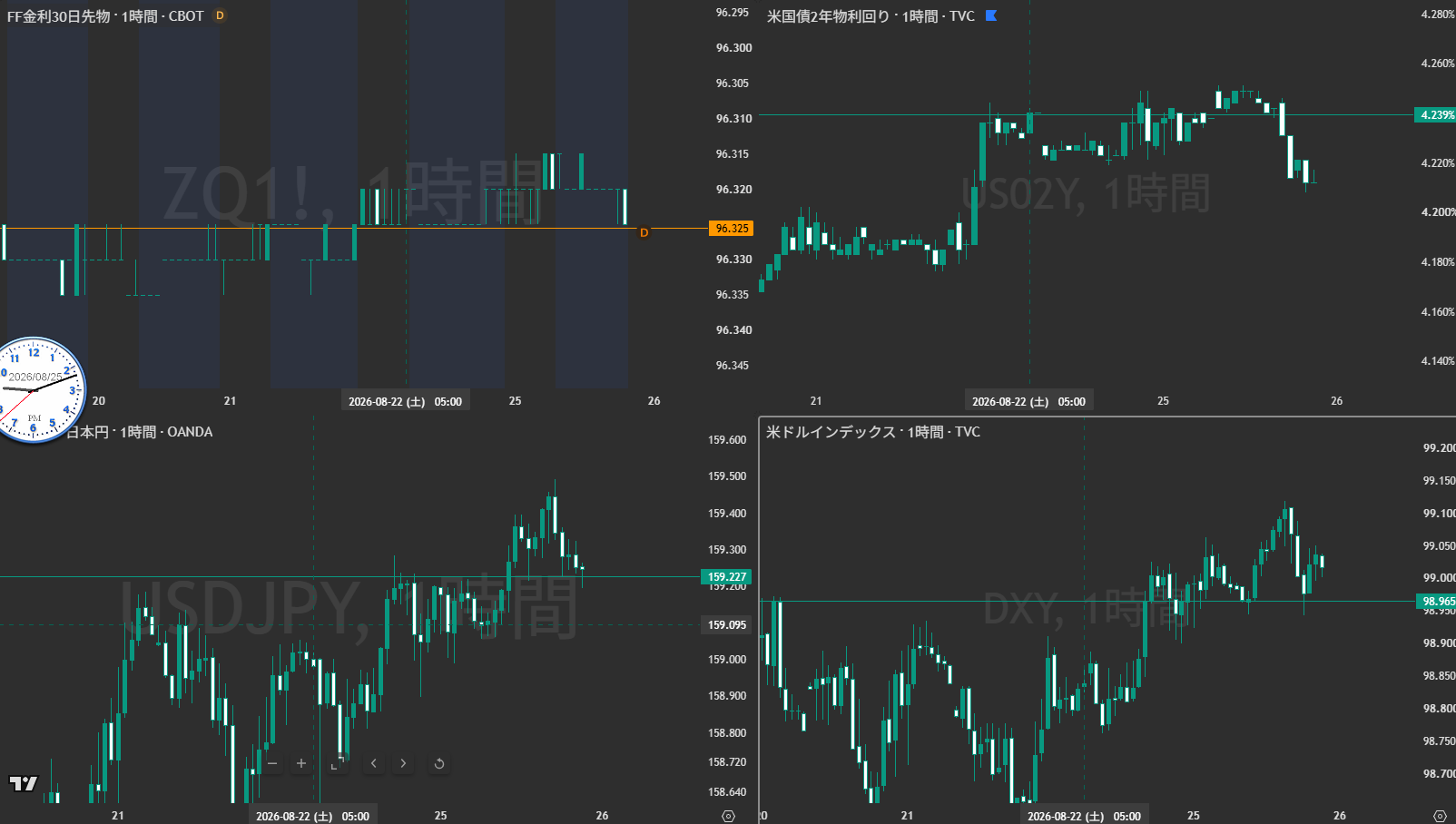Open USDJPY chart axis settings hexagon icon
1456x824 pixels.
(x=728, y=816)
